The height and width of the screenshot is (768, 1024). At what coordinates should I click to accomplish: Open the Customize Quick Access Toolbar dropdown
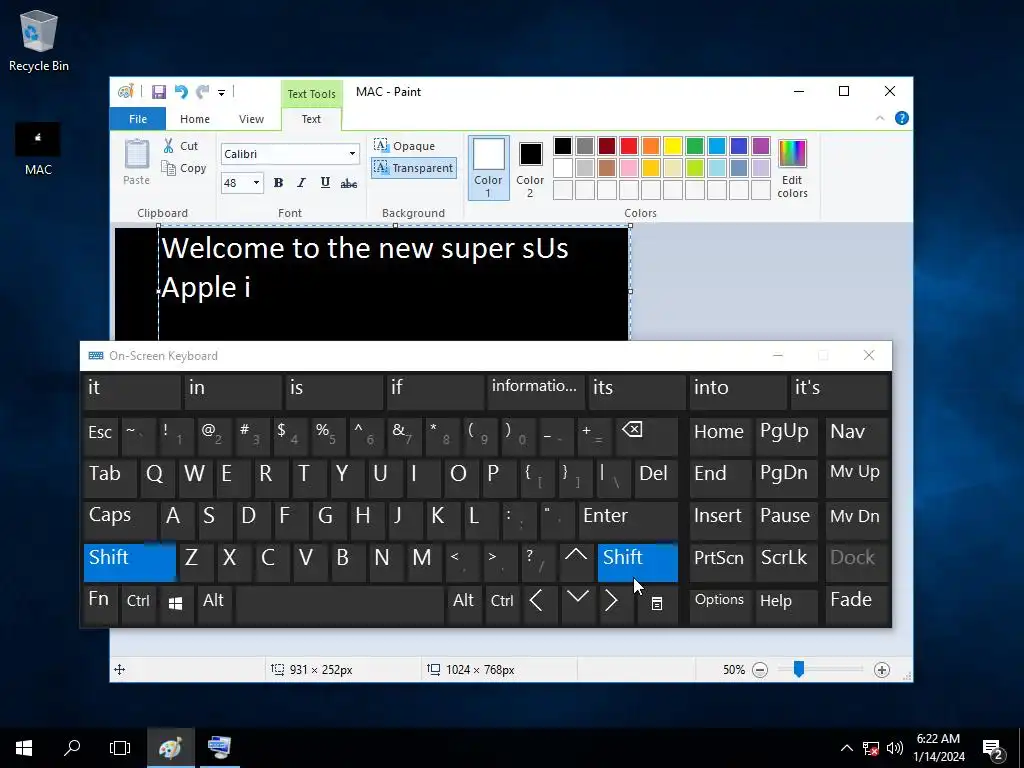pos(221,93)
